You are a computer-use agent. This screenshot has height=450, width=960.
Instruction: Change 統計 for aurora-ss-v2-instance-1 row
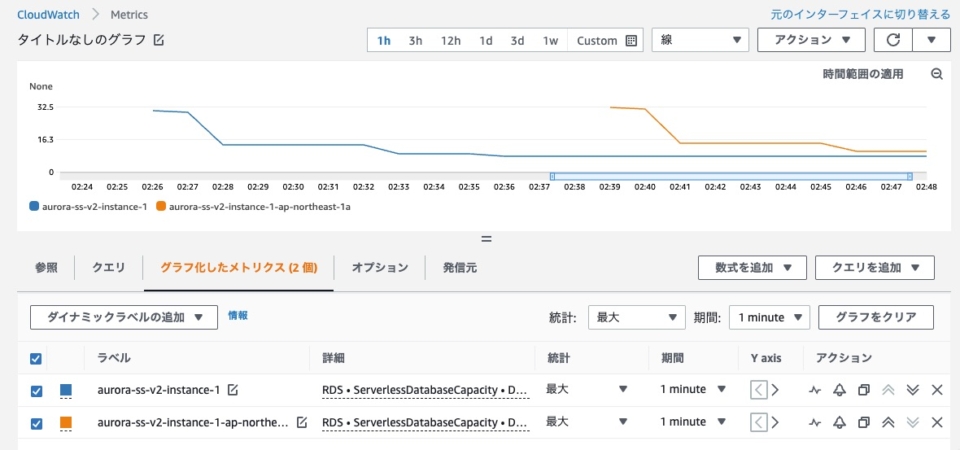click(587, 389)
